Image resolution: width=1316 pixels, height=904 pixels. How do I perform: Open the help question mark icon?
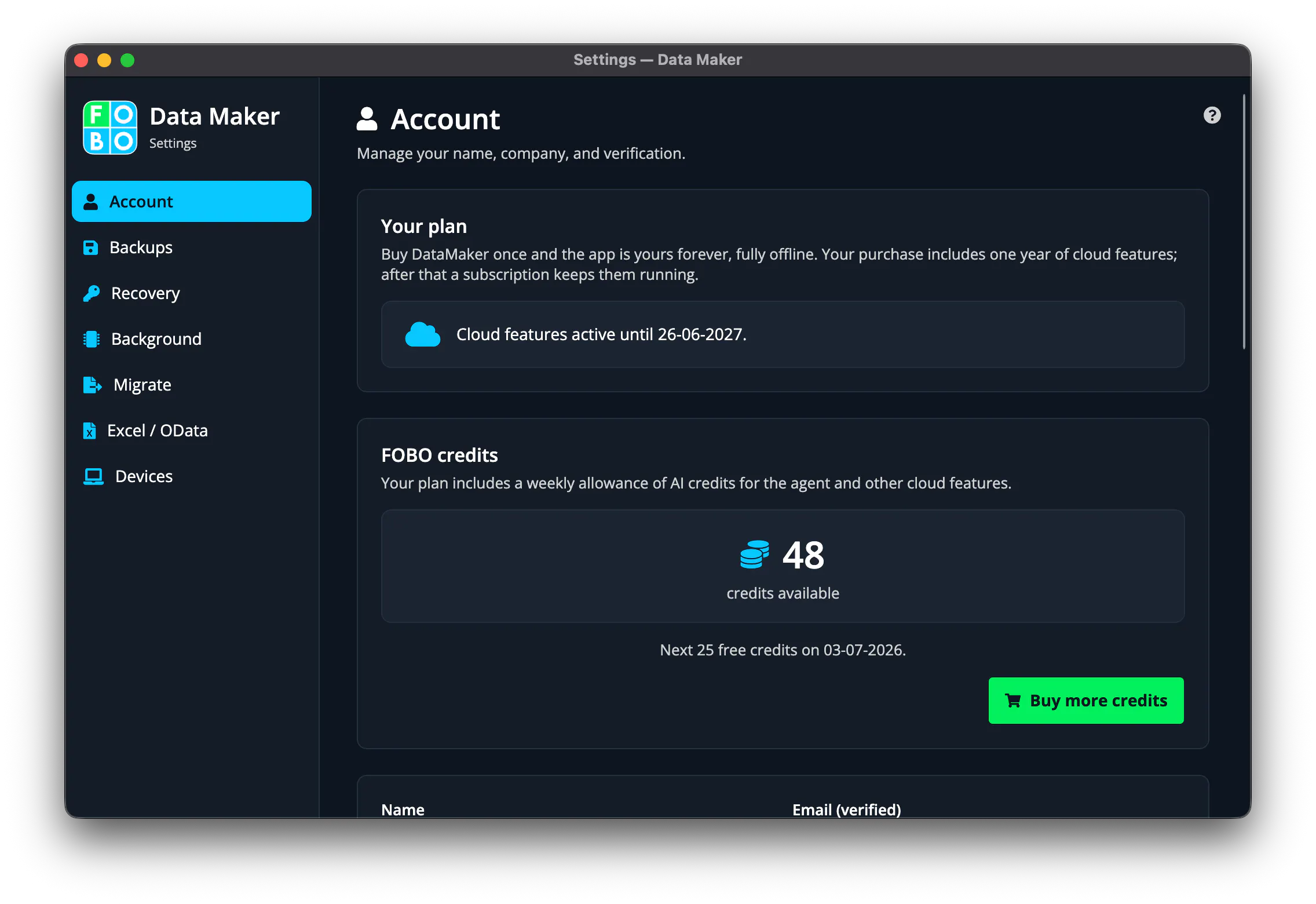1212,115
